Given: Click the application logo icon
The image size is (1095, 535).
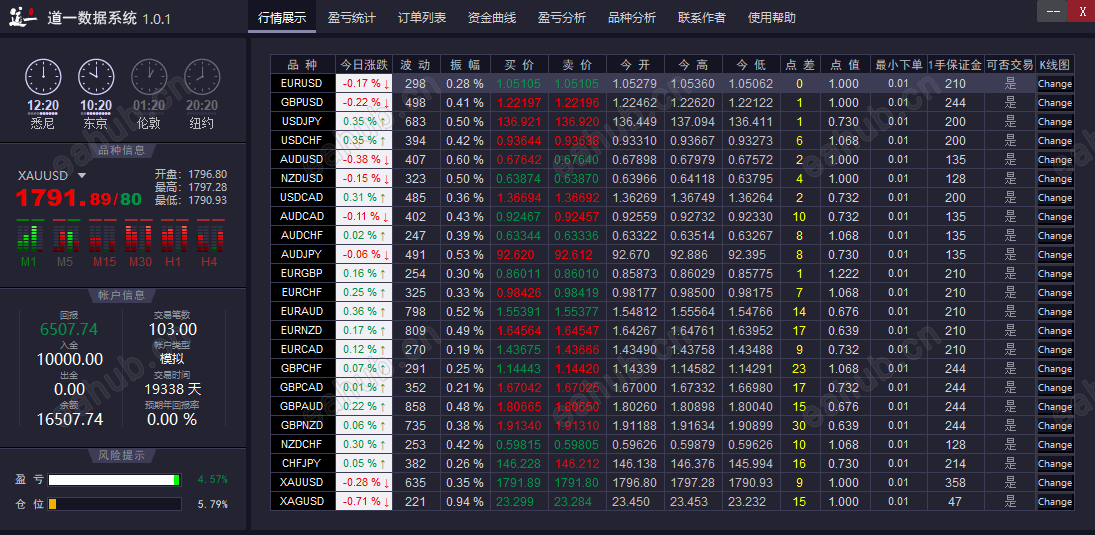Looking at the screenshot, I should [23, 17].
